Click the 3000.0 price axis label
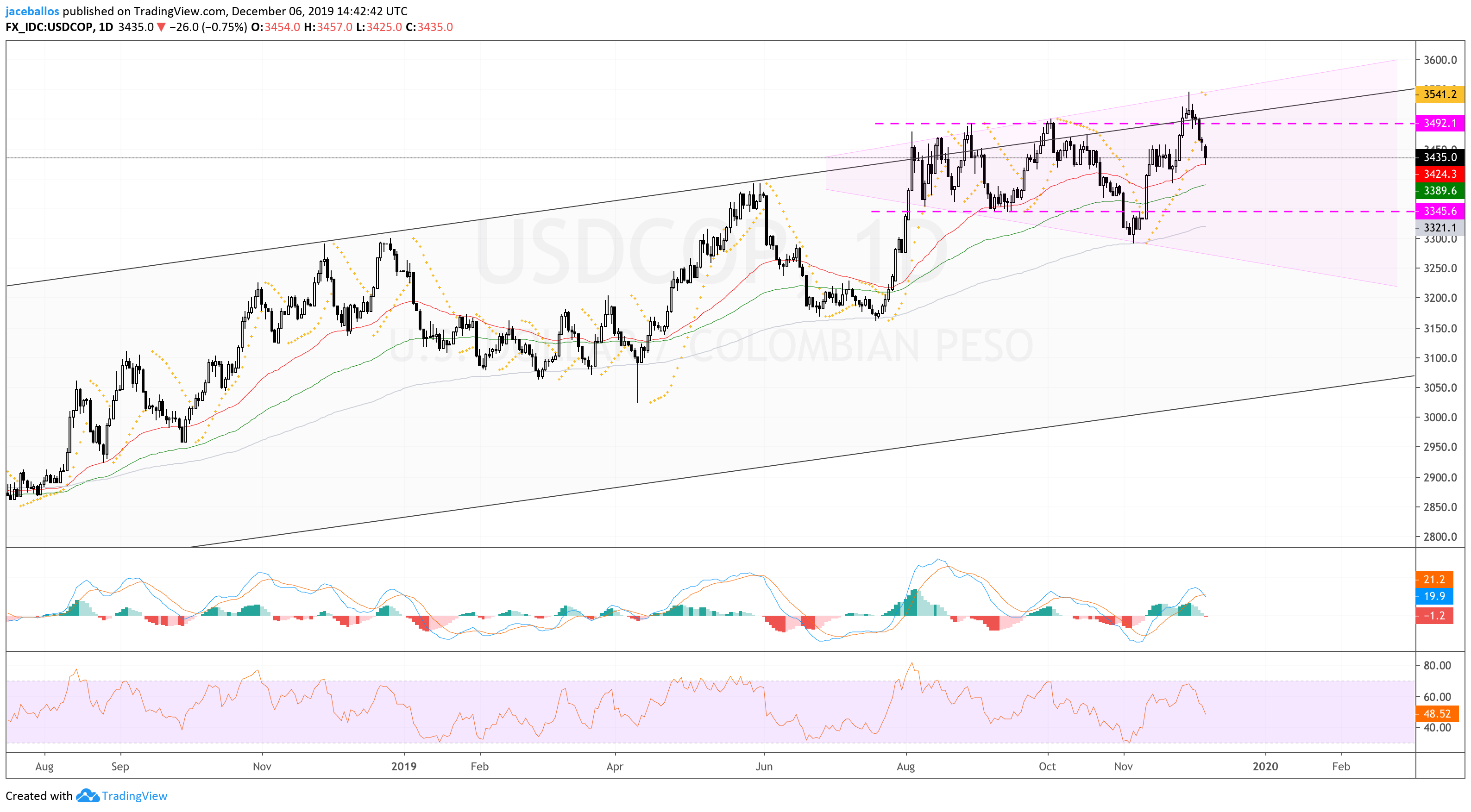 pos(1440,417)
